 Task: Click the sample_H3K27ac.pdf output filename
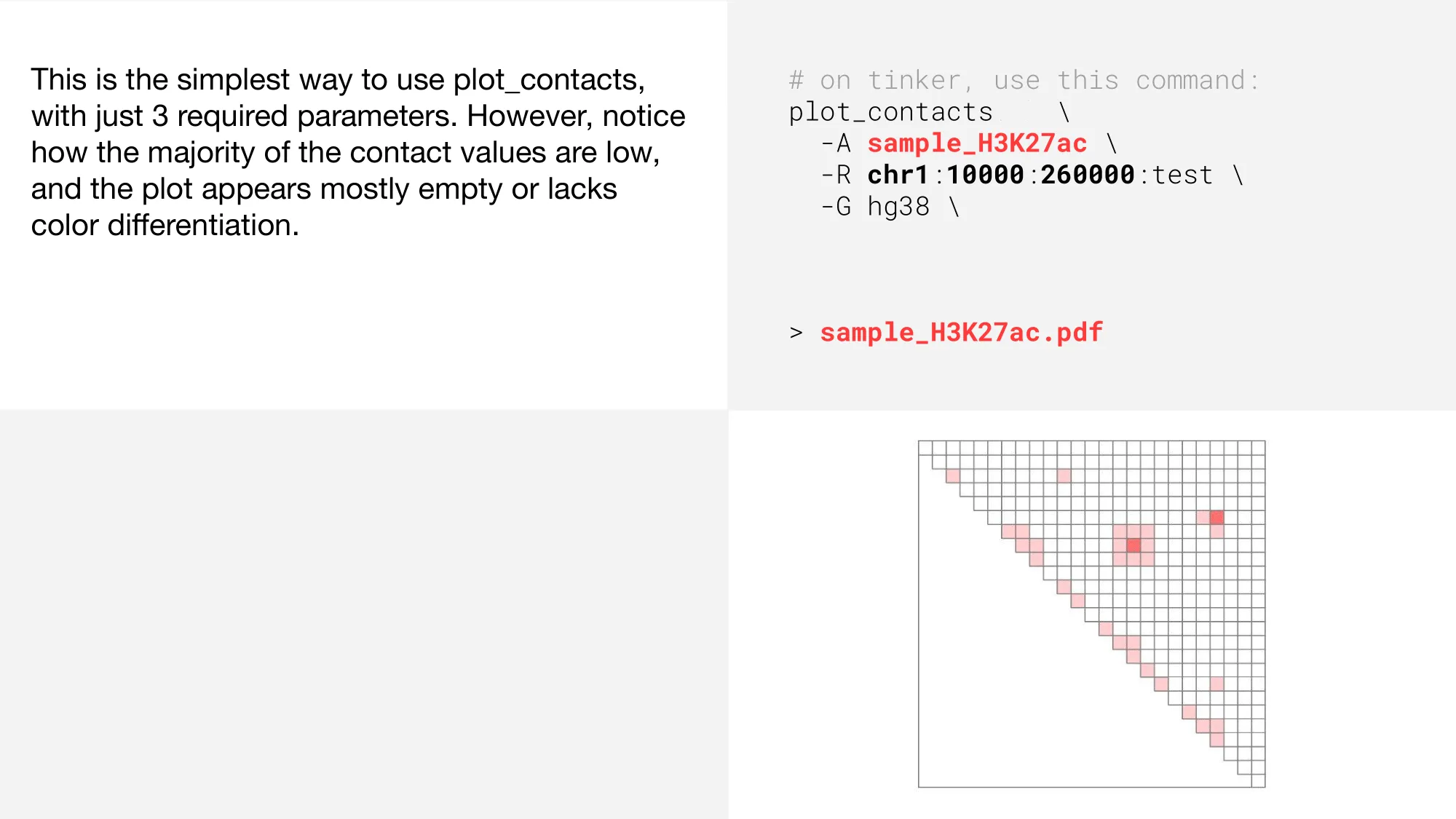tap(961, 333)
